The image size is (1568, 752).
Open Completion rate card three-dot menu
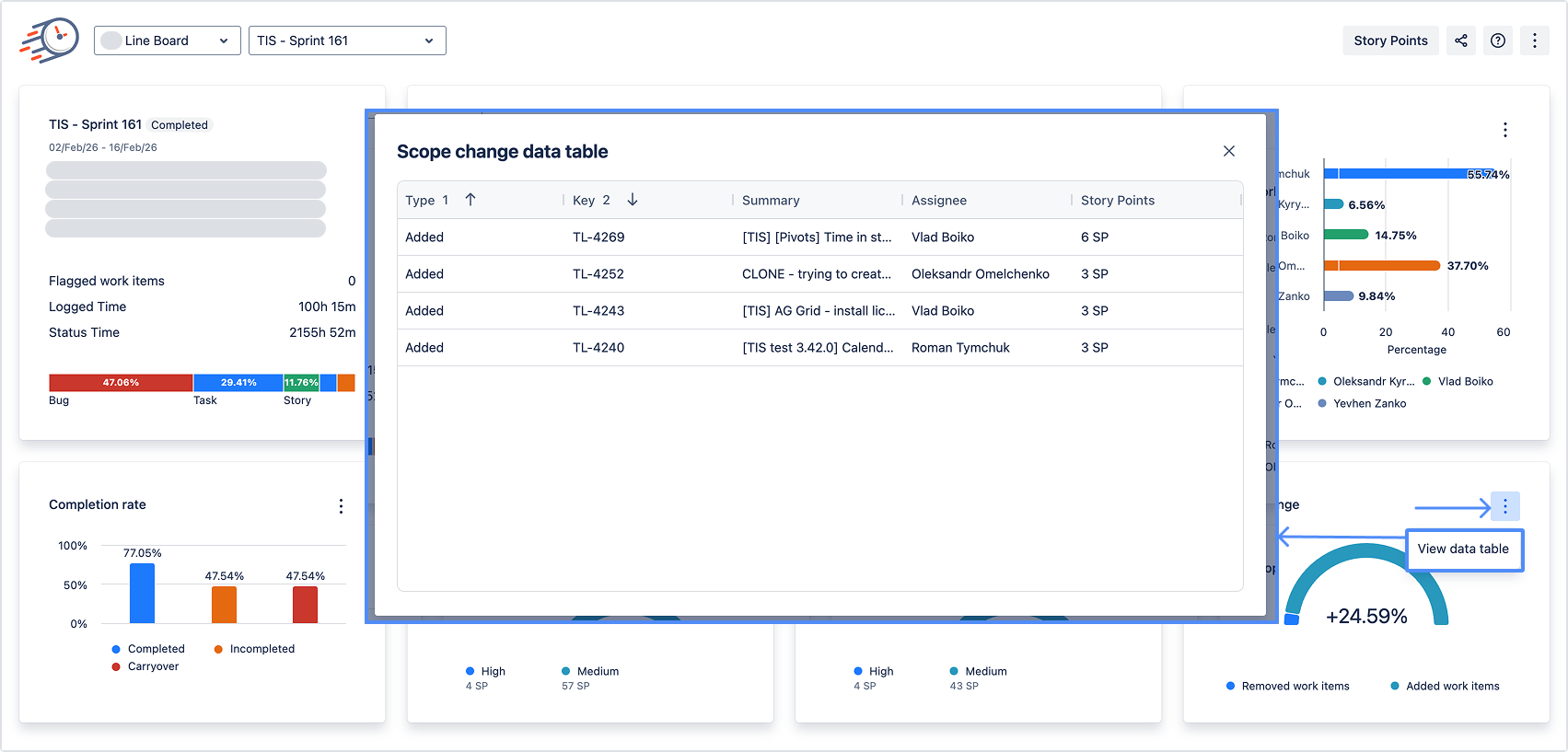341,506
